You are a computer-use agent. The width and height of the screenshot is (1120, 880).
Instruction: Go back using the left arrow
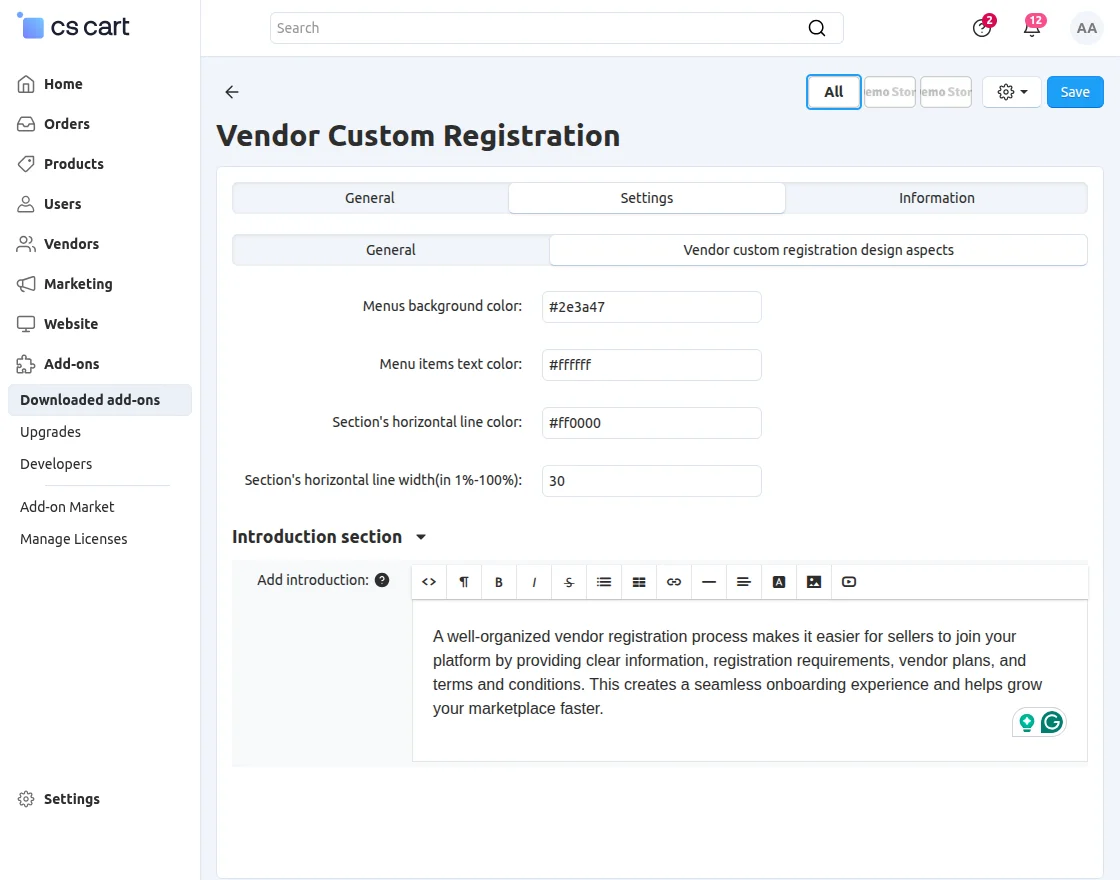point(231,91)
